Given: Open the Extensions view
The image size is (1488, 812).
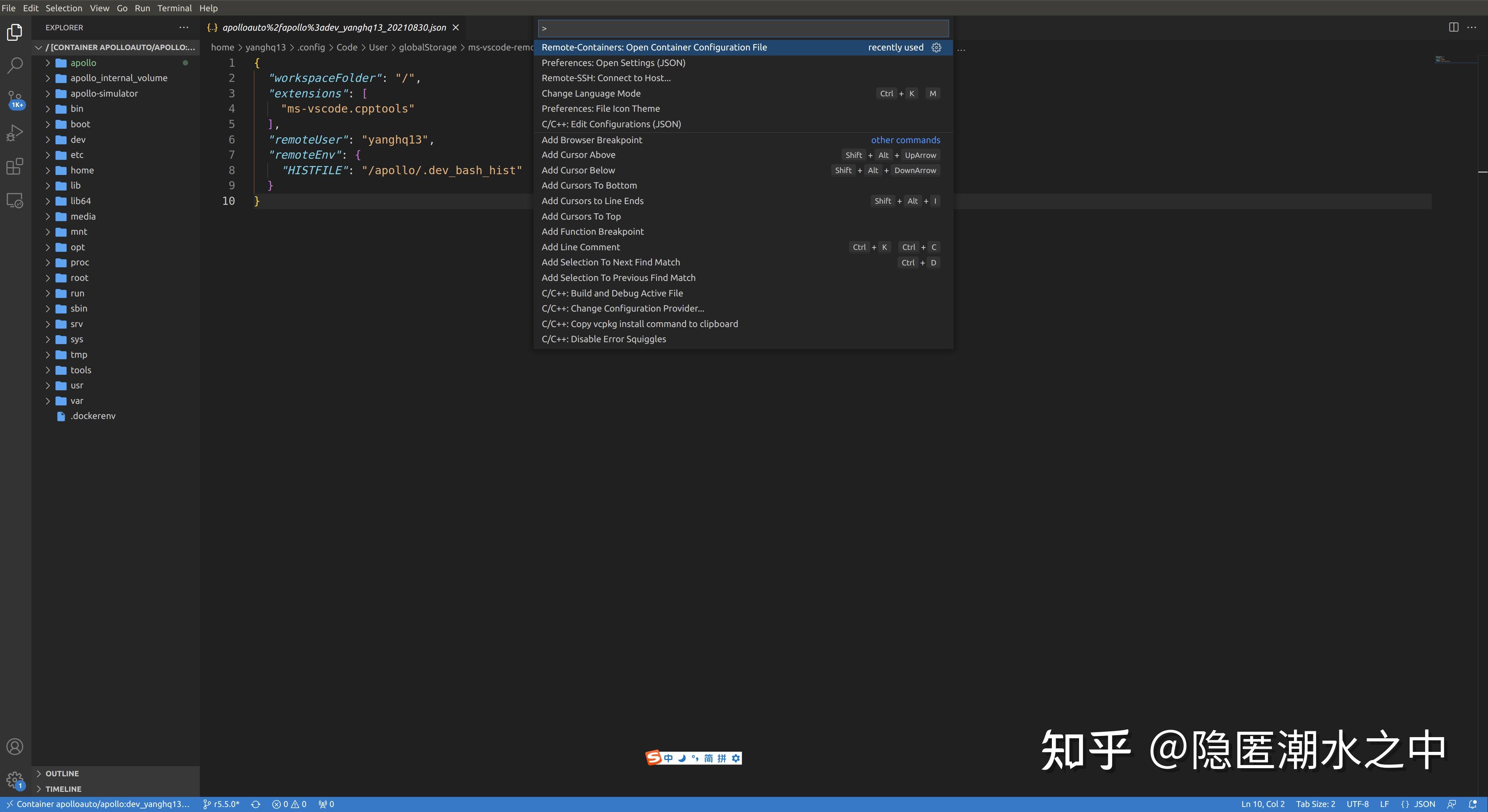Looking at the screenshot, I should [14, 166].
